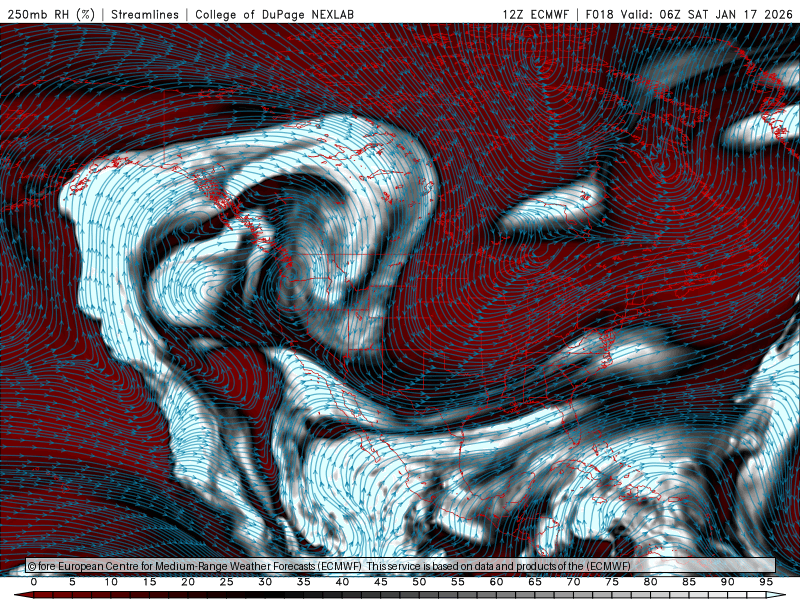The width and height of the screenshot is (800, 600).
Task: Select the "Streamlines" label in the header
Action: pos(145,14)
